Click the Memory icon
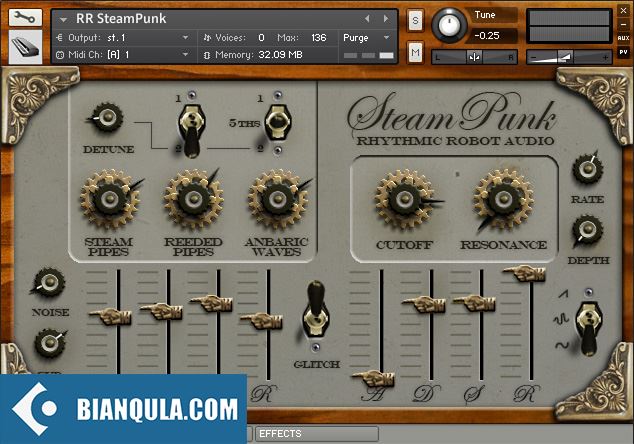The width and height of the screenshot is (634, 444). [x=207, y=55]
